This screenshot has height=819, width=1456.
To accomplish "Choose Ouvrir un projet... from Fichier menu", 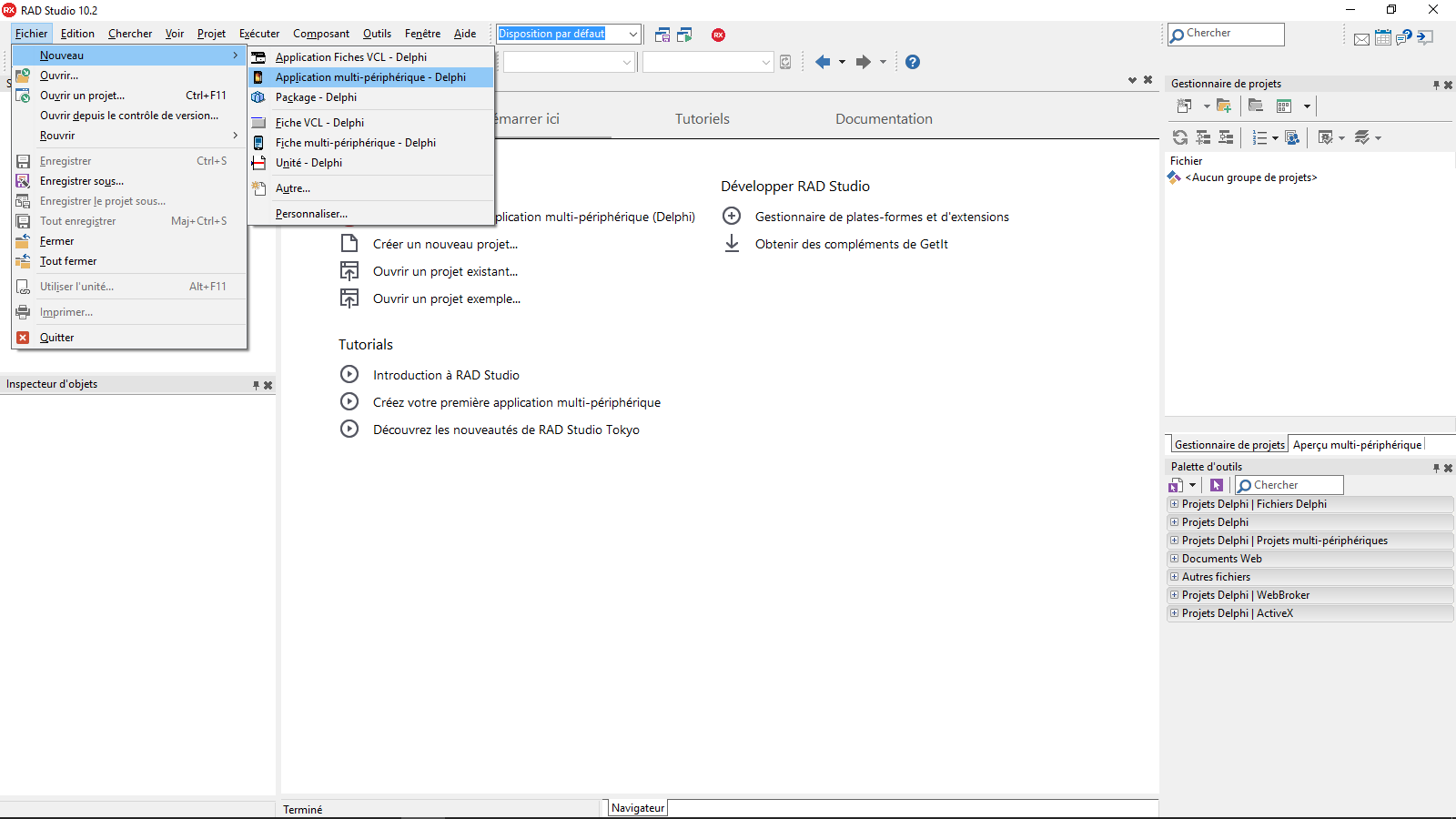I will (129, 96).
